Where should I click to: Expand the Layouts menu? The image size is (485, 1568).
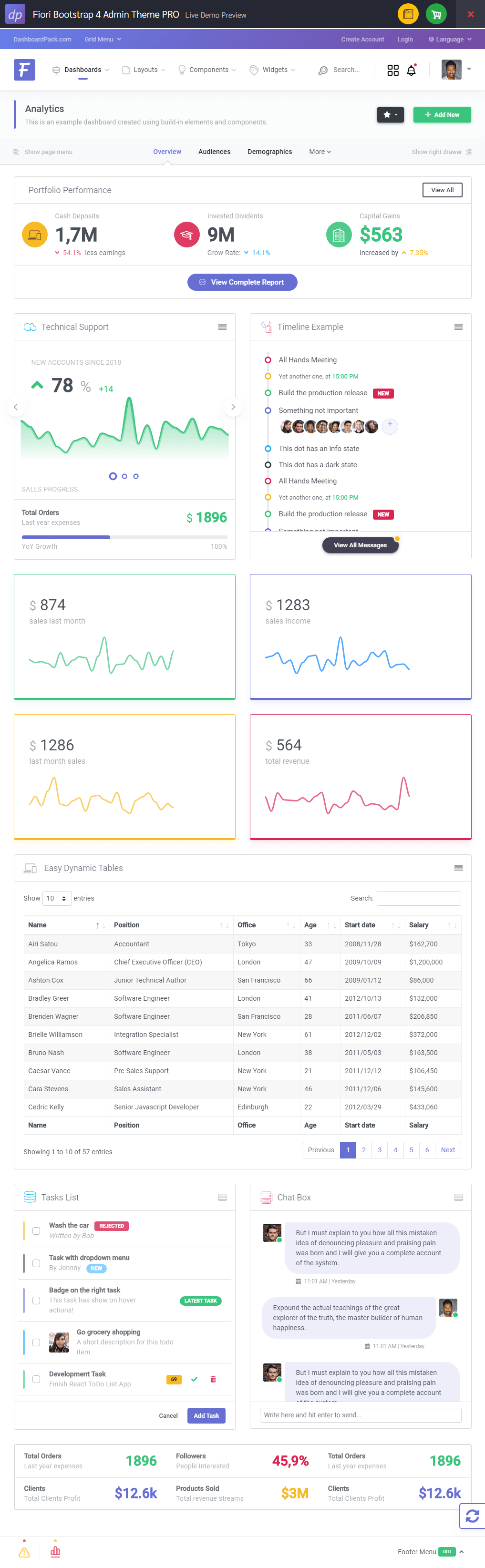click(x=144, y=70)
